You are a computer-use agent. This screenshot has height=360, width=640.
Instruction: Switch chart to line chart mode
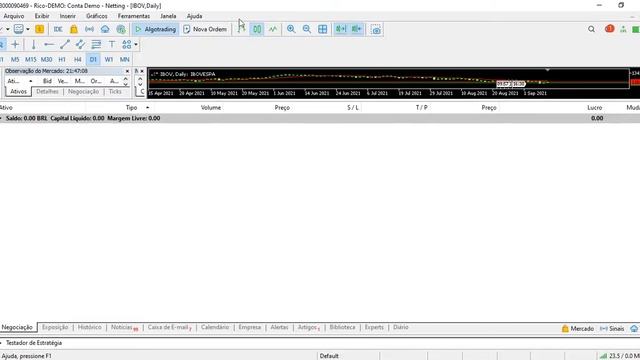click(x=273, y=29)
